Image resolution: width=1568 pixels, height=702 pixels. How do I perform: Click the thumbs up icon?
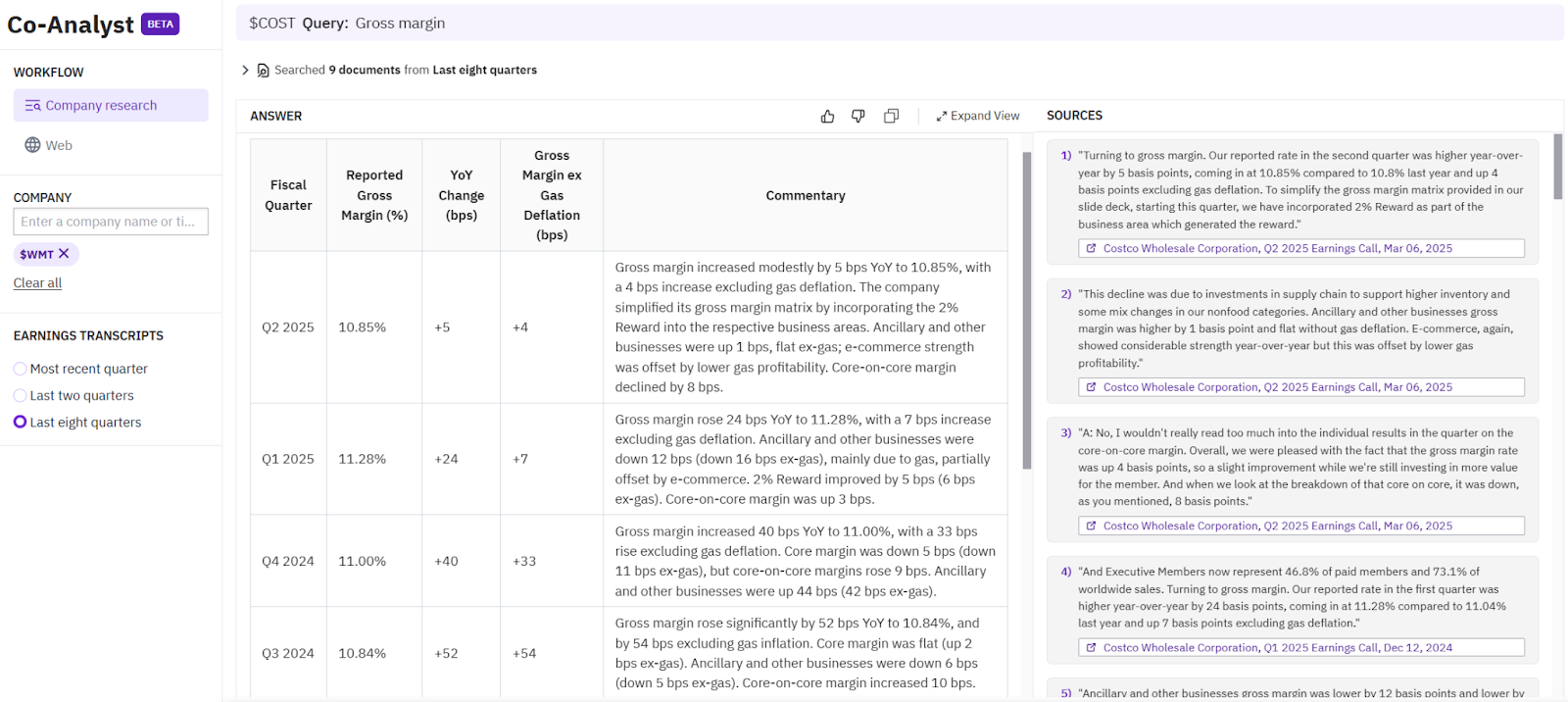(x=827, y=116)
